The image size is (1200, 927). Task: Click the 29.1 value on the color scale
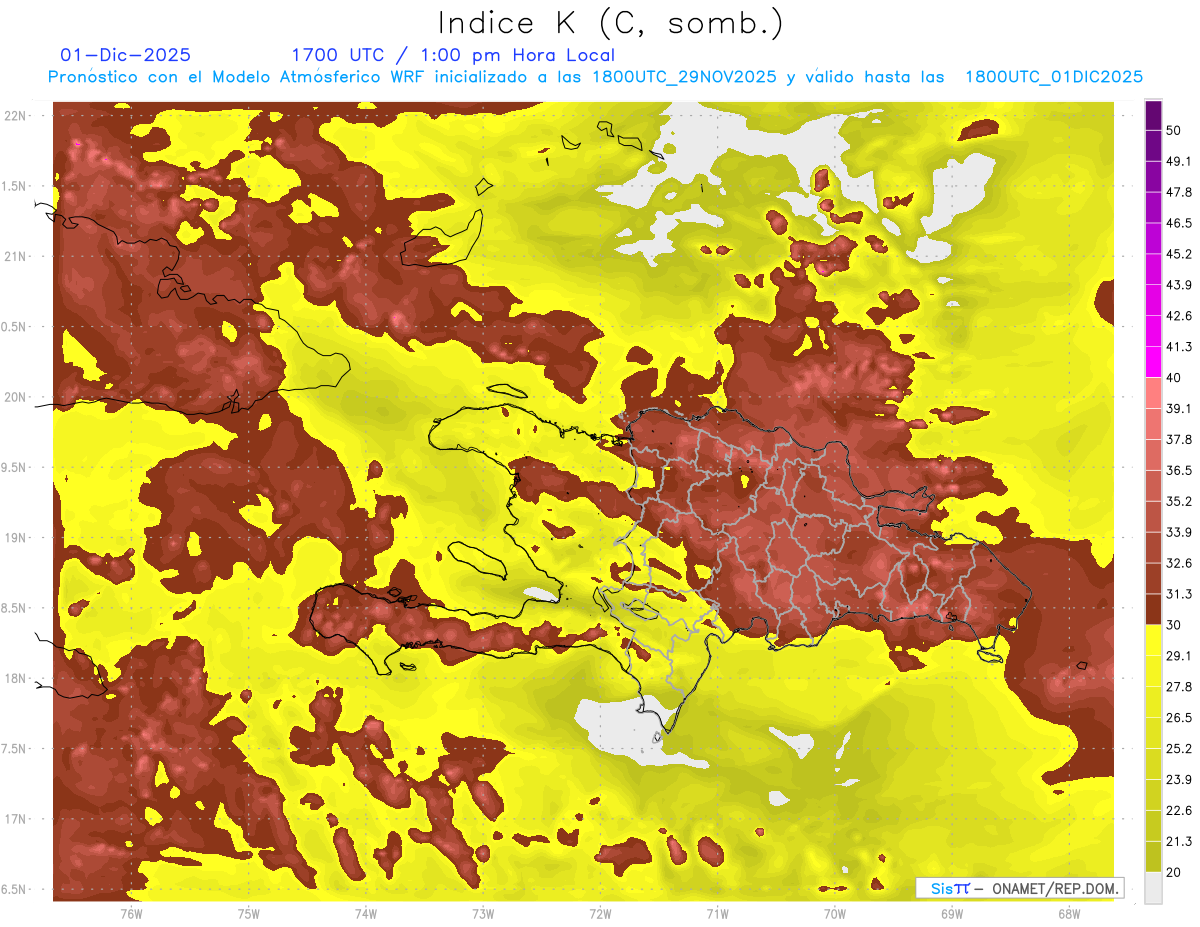coord(1178,656)
